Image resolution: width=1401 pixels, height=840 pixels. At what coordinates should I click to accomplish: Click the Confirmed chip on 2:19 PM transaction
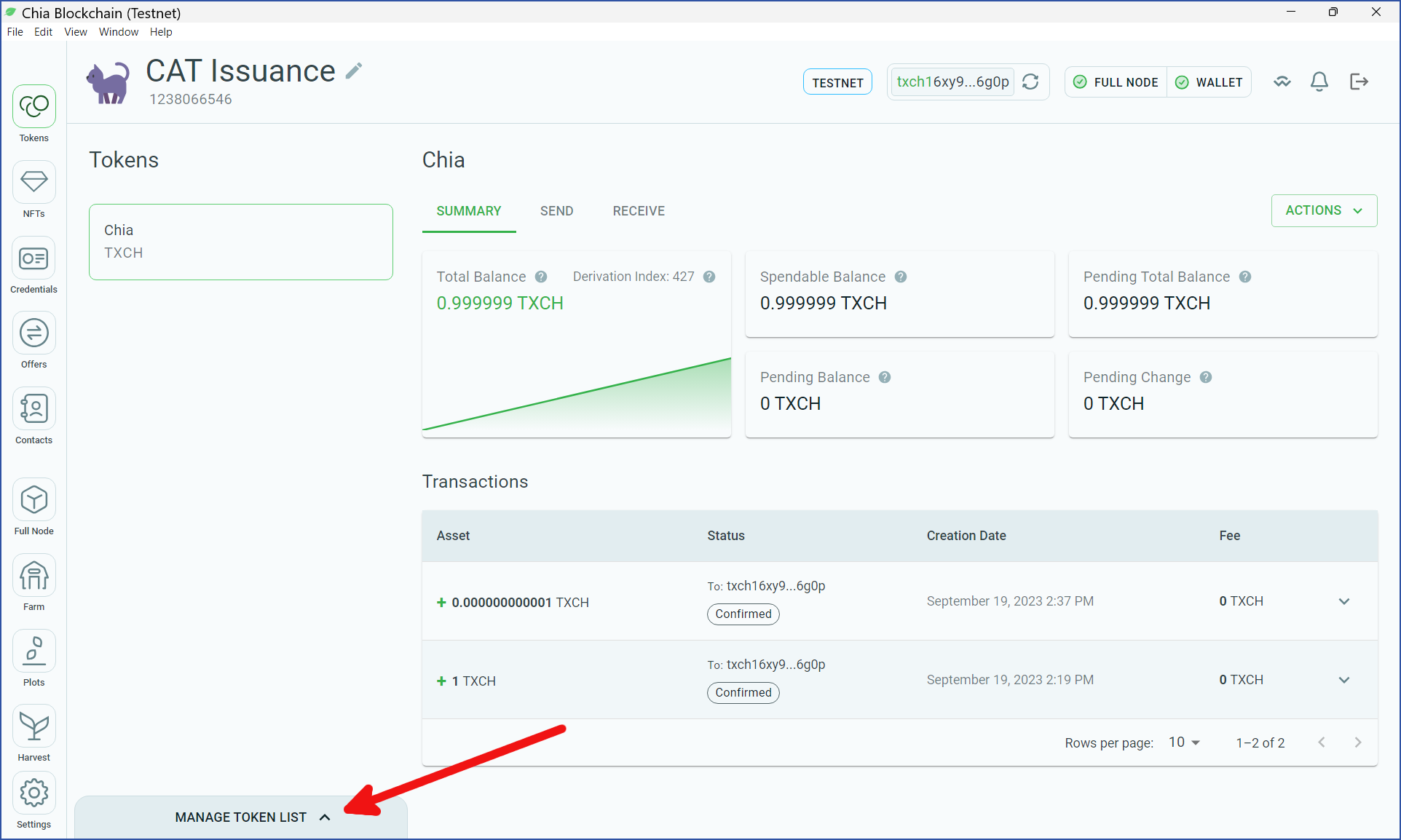743,692
